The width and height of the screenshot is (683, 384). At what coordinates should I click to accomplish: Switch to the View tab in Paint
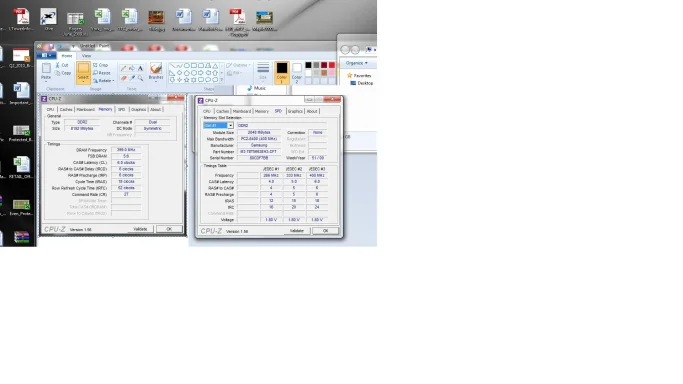pyautogui.click(x=86, y=56)
